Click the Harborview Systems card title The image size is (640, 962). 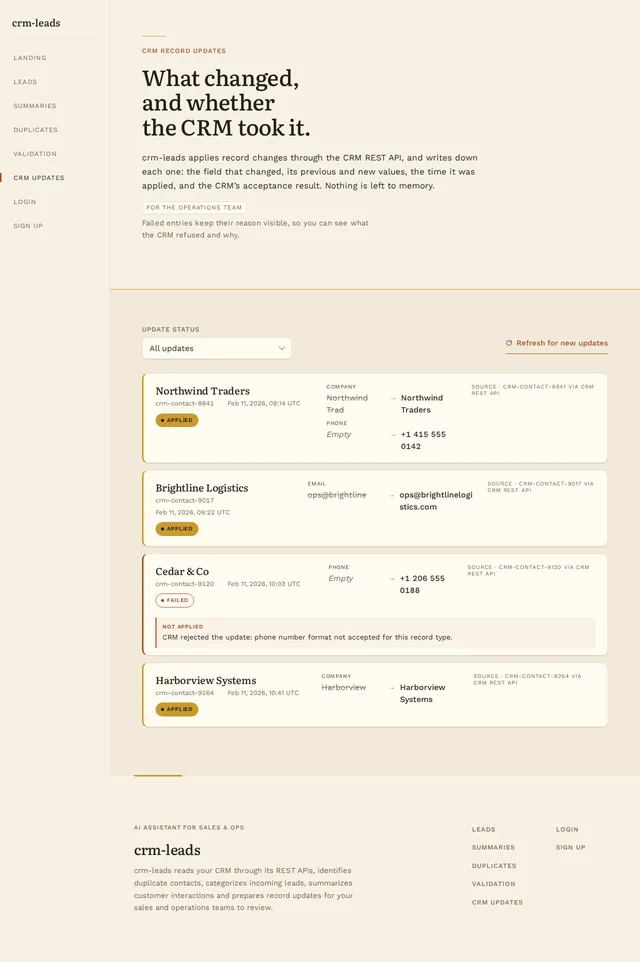click(x=206, y=680)
